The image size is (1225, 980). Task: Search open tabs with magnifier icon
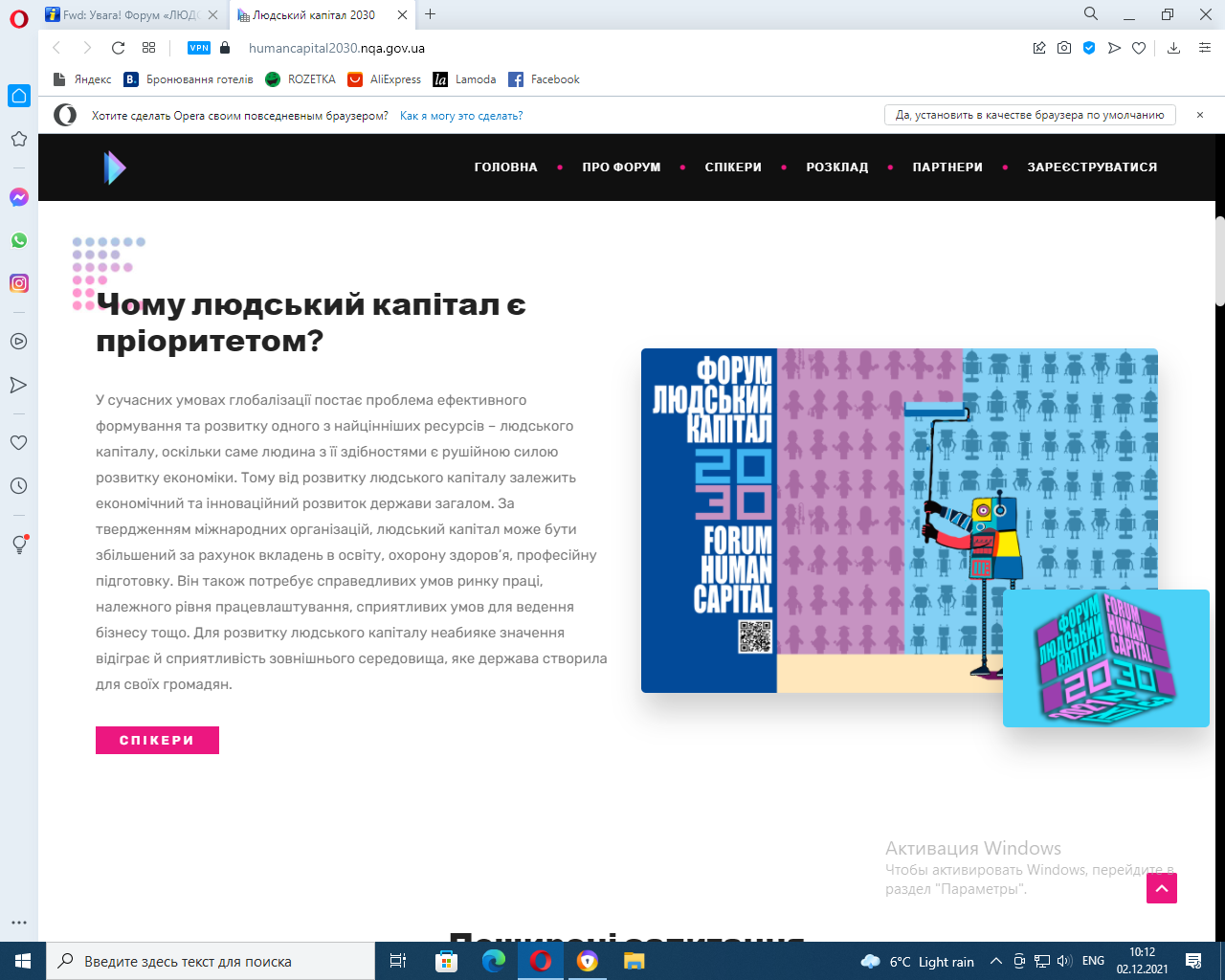coord(1091,14)
